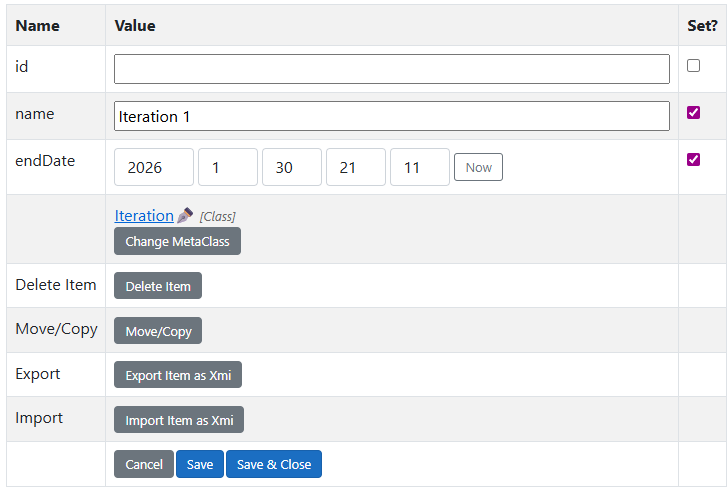
Task: Focus the empty id text field
Action: [391, 69]
